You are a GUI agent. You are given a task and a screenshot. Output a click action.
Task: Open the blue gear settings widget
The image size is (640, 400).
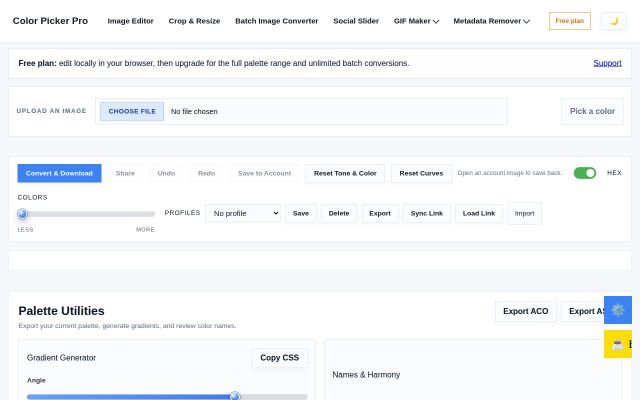(x=618, y=310)
